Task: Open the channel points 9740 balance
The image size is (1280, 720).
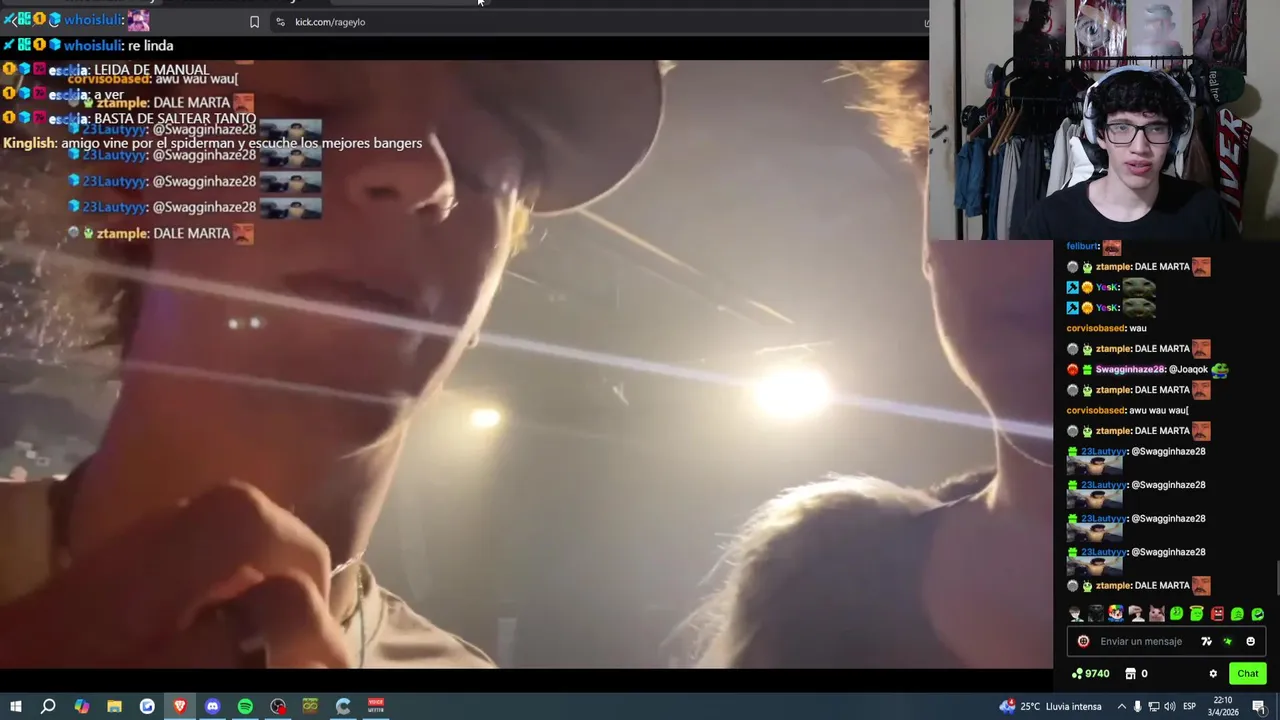Action: (1090, 674)
